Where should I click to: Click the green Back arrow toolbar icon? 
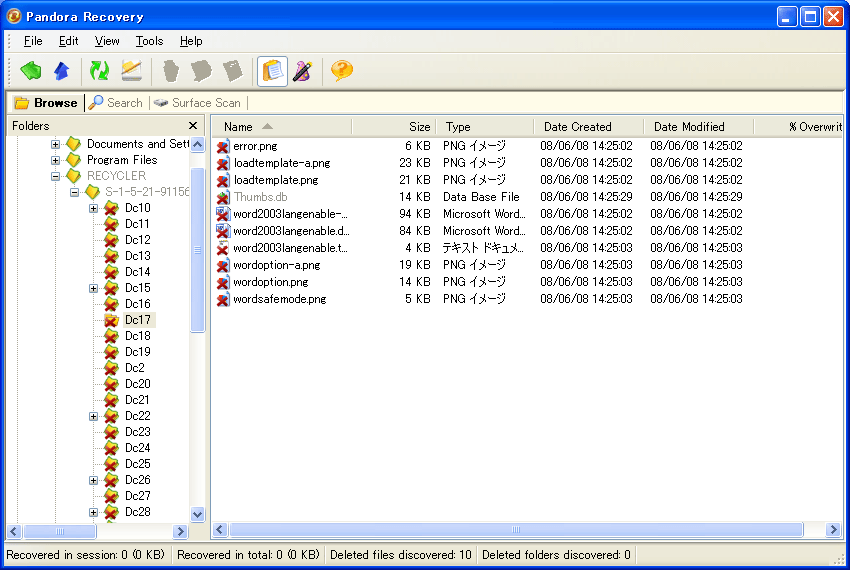click(31, 71)
